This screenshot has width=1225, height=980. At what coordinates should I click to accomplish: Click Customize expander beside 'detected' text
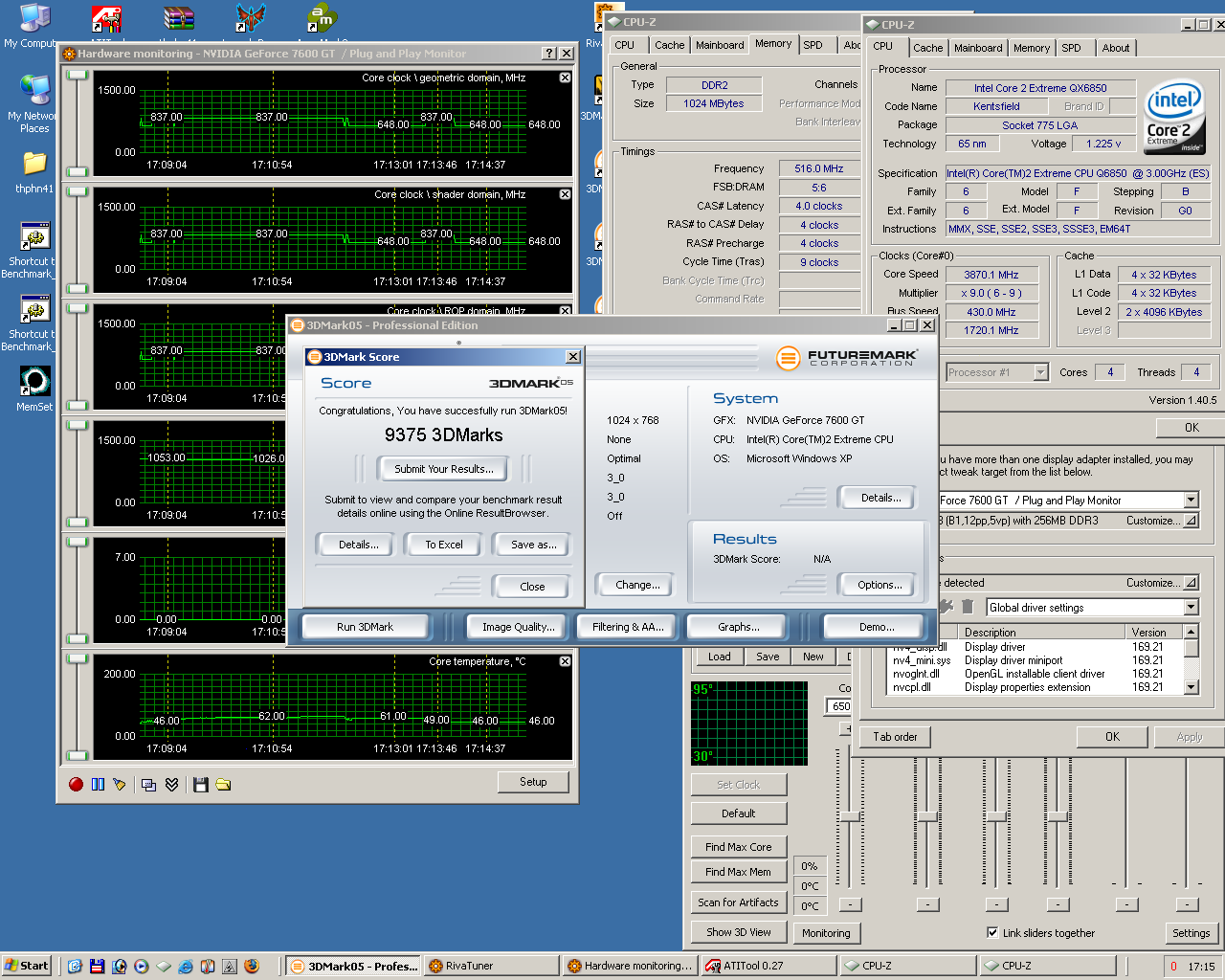pos(1191,583)
